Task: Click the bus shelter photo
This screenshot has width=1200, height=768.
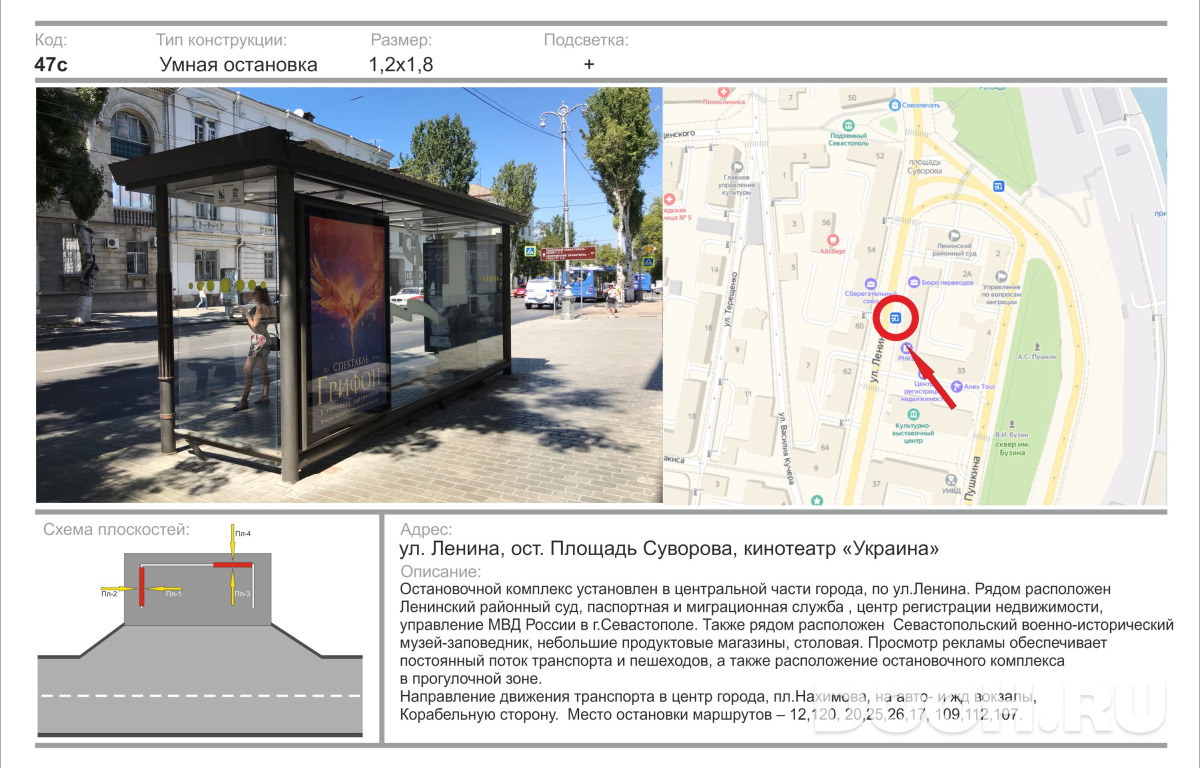Action: point(349,295)
